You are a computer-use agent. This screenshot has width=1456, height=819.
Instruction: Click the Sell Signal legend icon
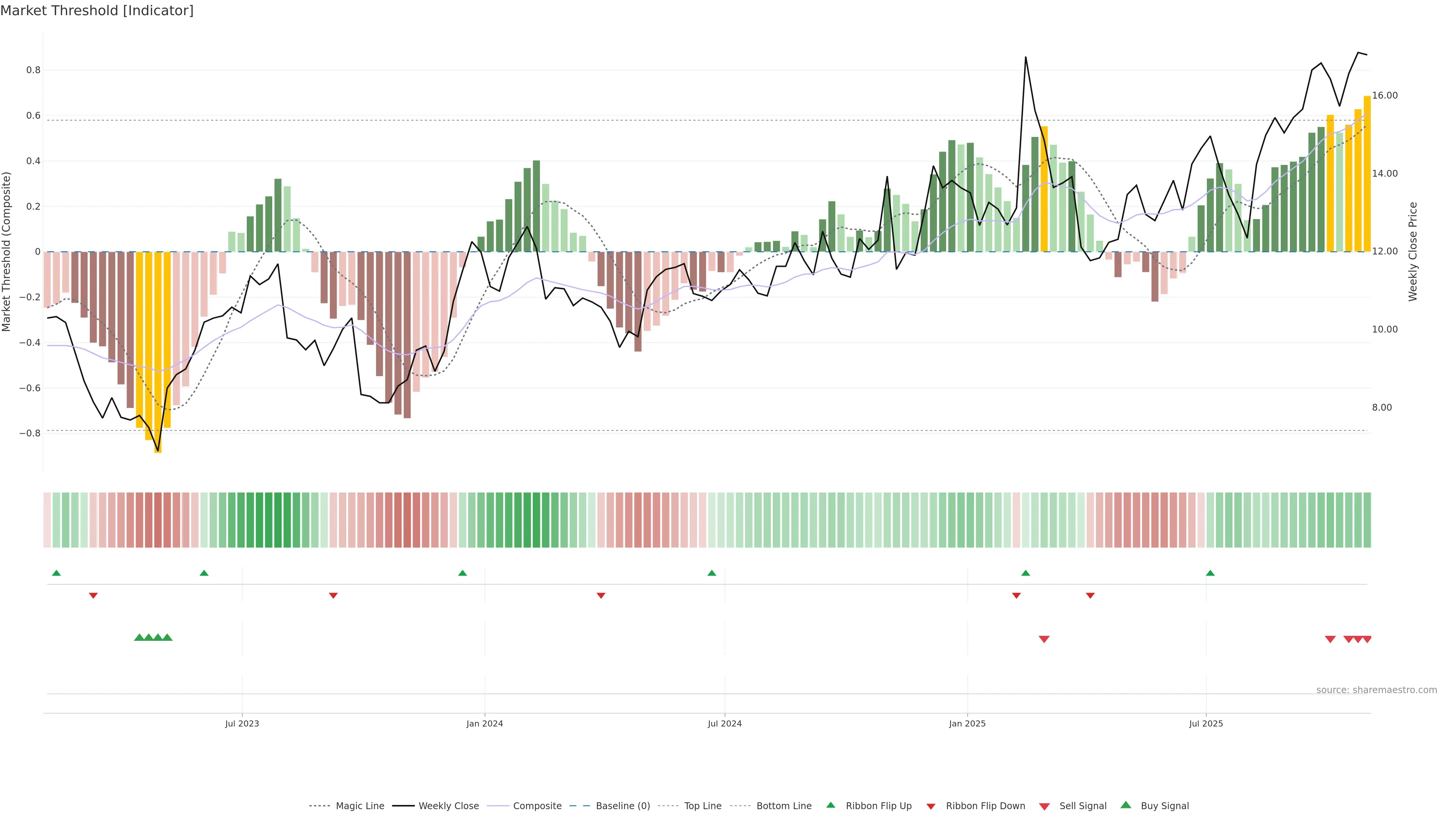(x=1045, y=806)
